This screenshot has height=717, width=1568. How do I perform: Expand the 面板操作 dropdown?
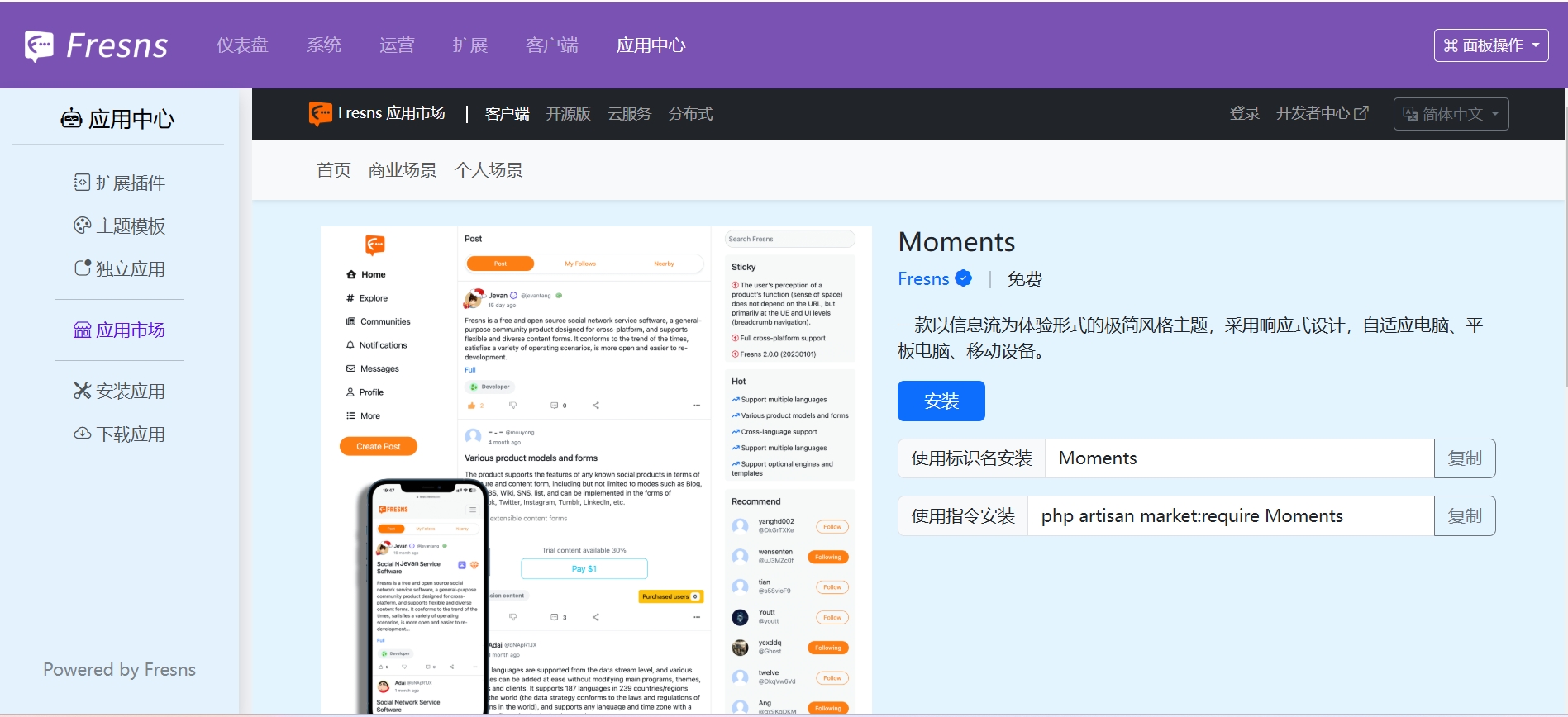[1490, 45]
